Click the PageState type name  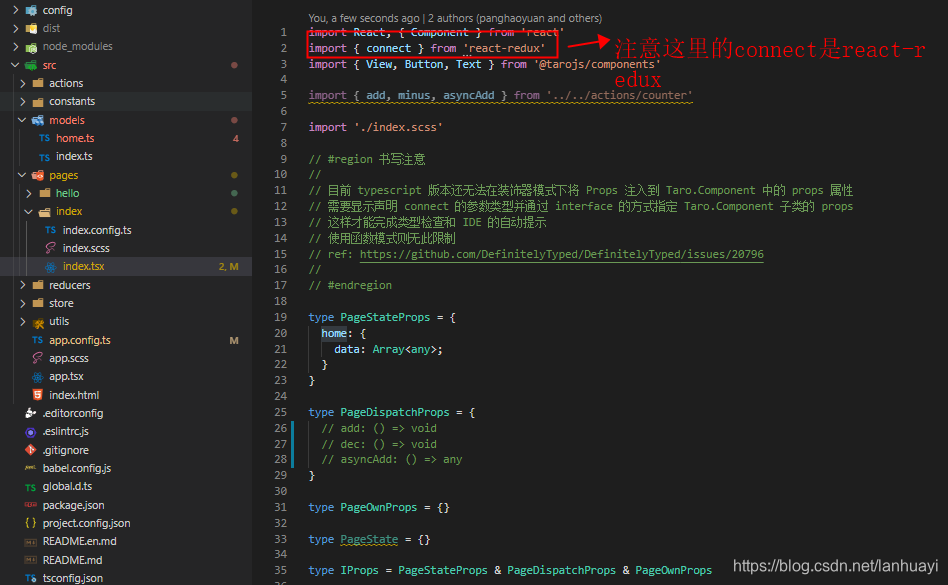pos(369,539)
